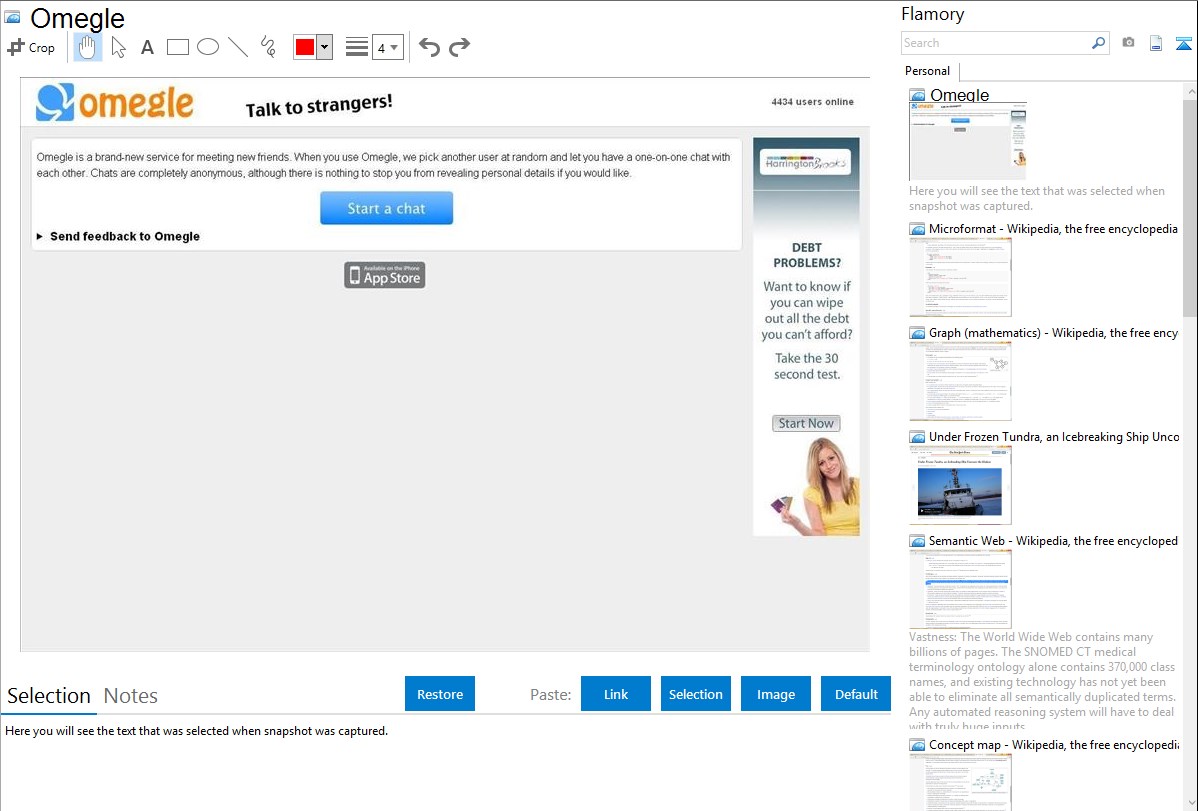Image resolution: width=1198 pixels, height=811 pixels.
Task: Open the Microformat snapshot thumbnail
Action: pyautogui.click(x=960, y=277)
